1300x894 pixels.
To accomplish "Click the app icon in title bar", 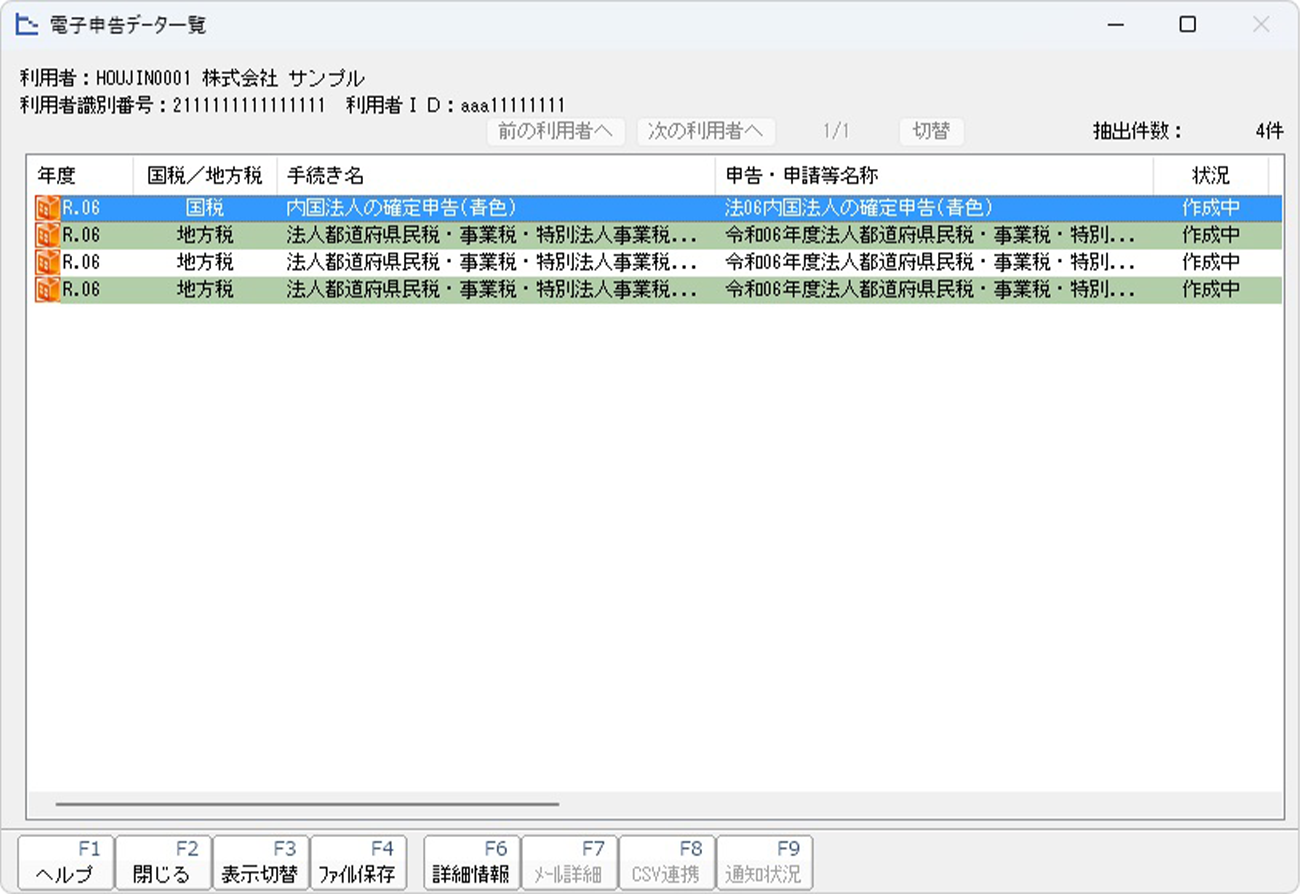I will (x=27, y=25).
